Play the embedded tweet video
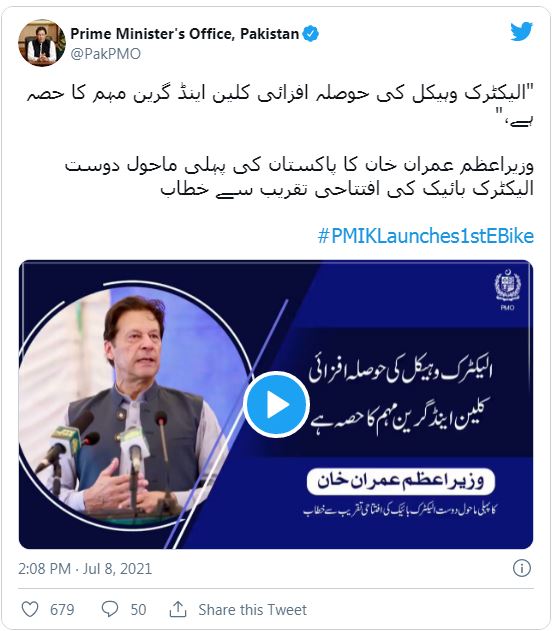554x631 pixels. 276,404
